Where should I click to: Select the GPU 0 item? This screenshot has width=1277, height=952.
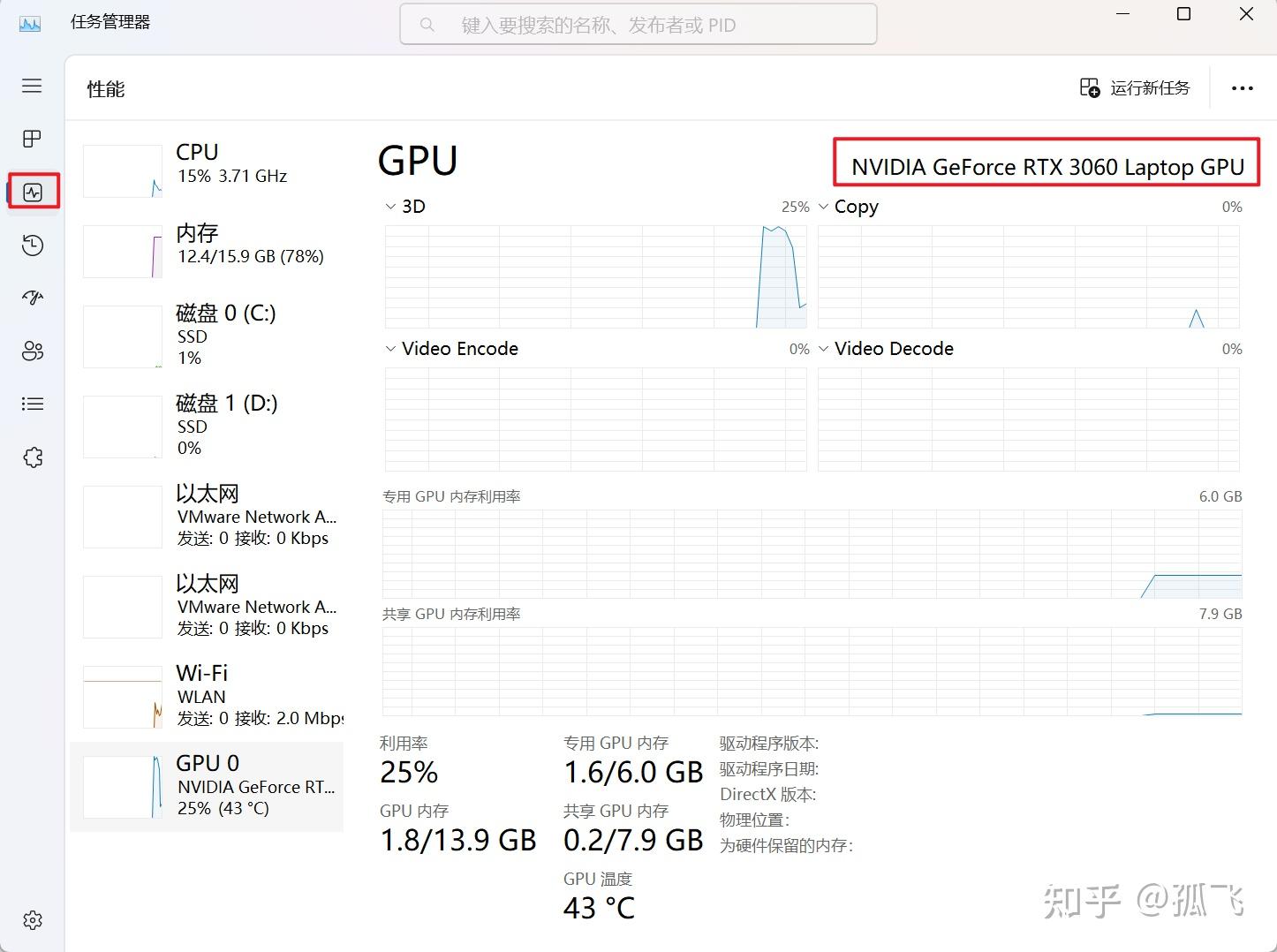pyautogui.click(x=207, y=786)
